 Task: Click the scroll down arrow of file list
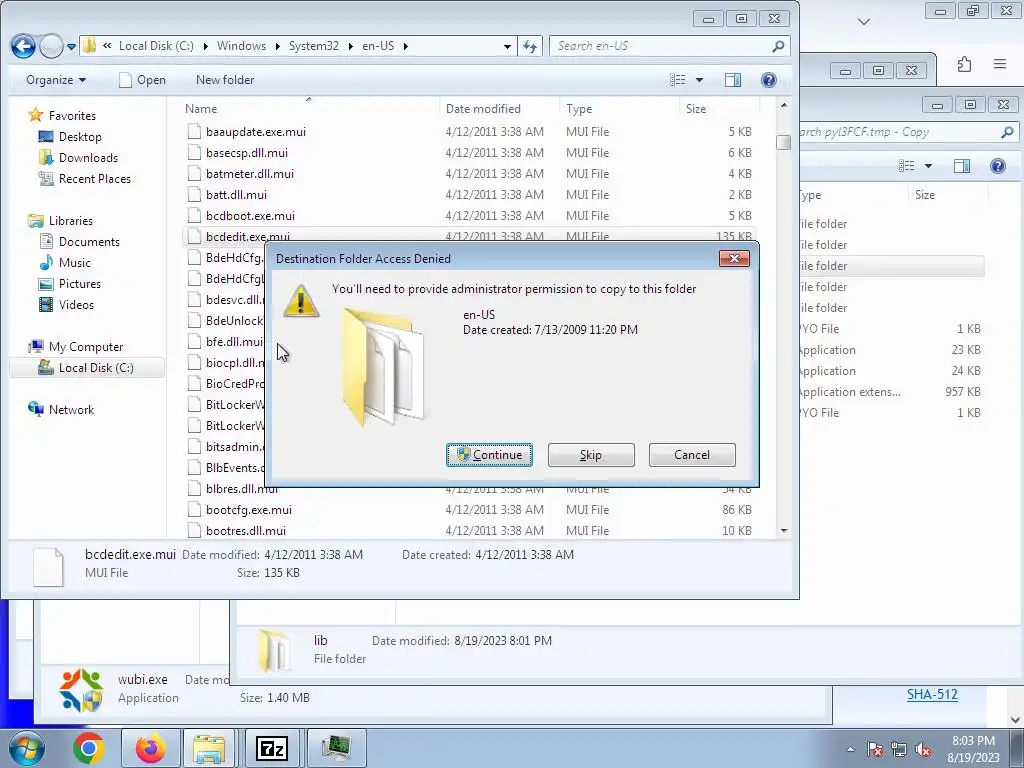(x=784, y=531)
